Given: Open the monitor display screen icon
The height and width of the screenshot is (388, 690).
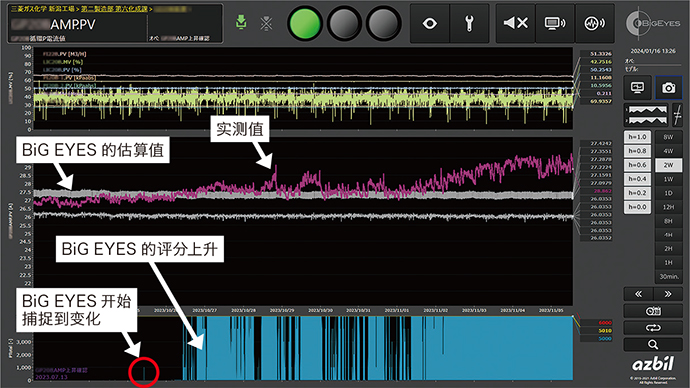Looking at the screenshot, I should tap(637, 88).
